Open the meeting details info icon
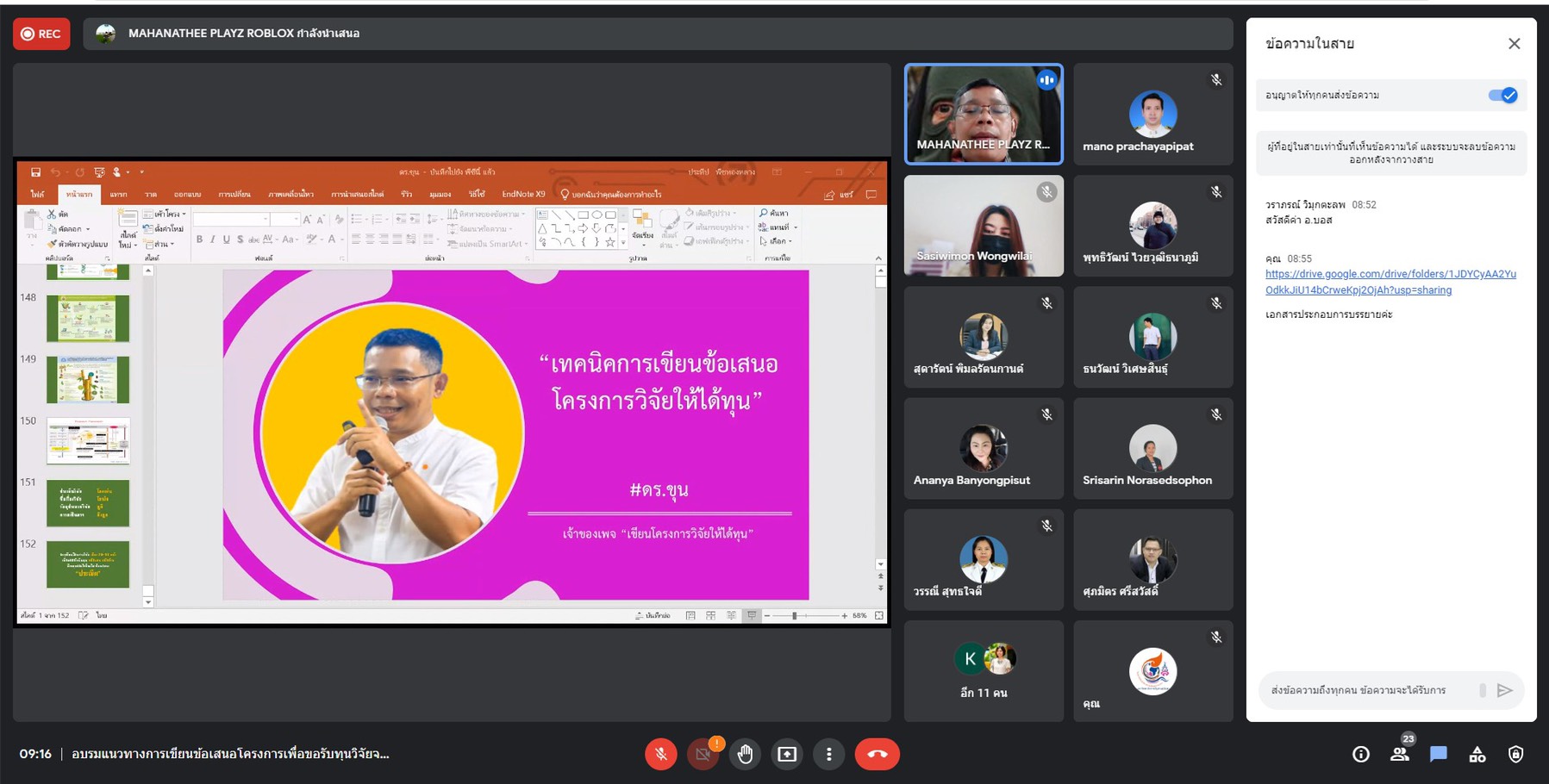 click(x=1361, y=755)
